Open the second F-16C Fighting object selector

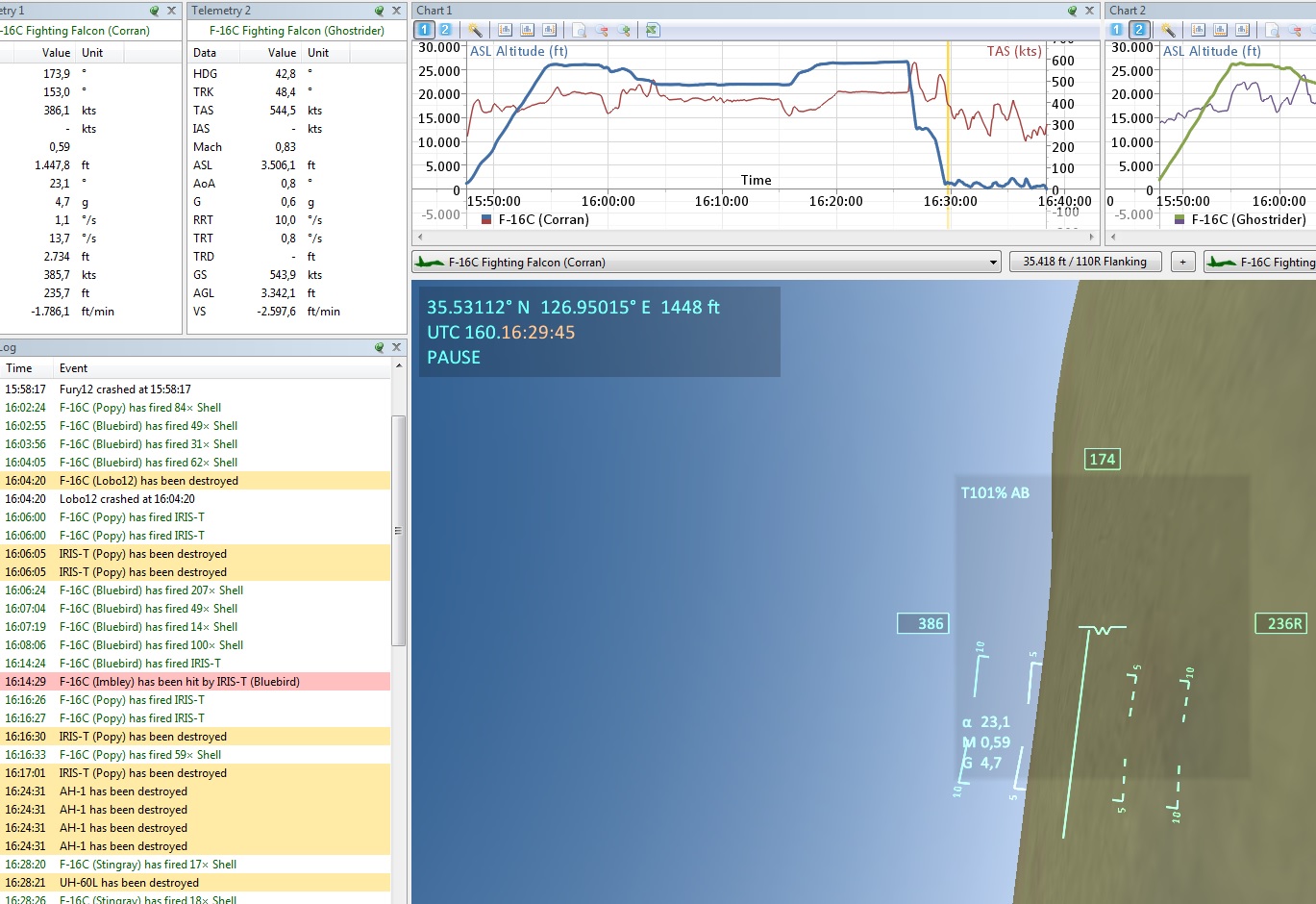(1260, 262)
